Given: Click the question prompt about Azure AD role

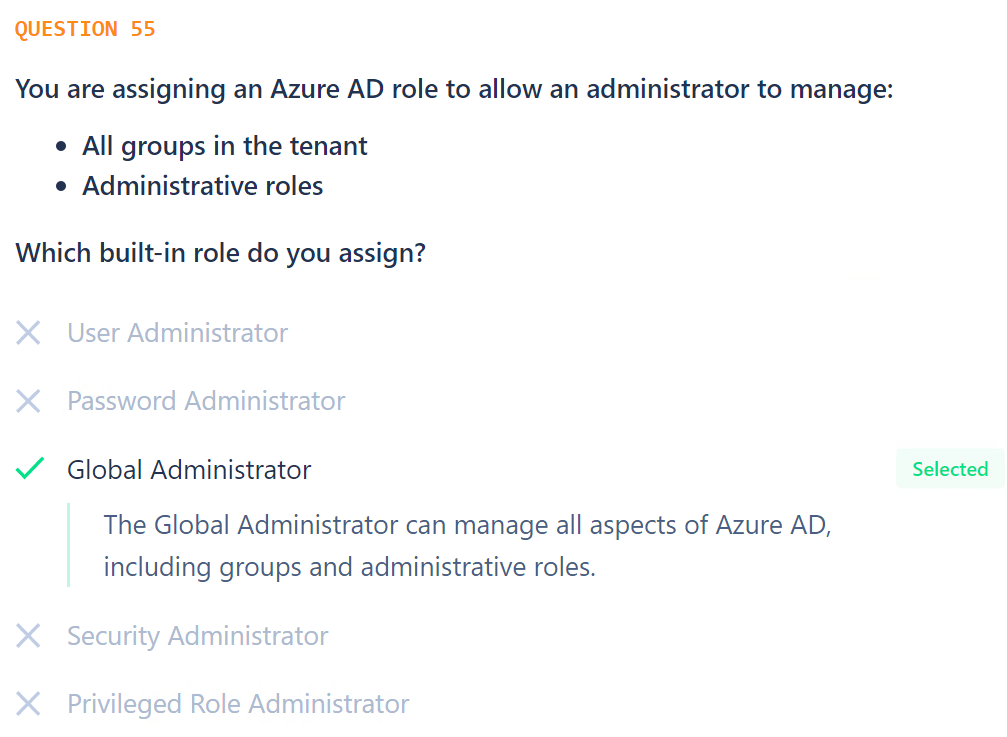Looking at the screenshot, I should (x=454, y=89).
